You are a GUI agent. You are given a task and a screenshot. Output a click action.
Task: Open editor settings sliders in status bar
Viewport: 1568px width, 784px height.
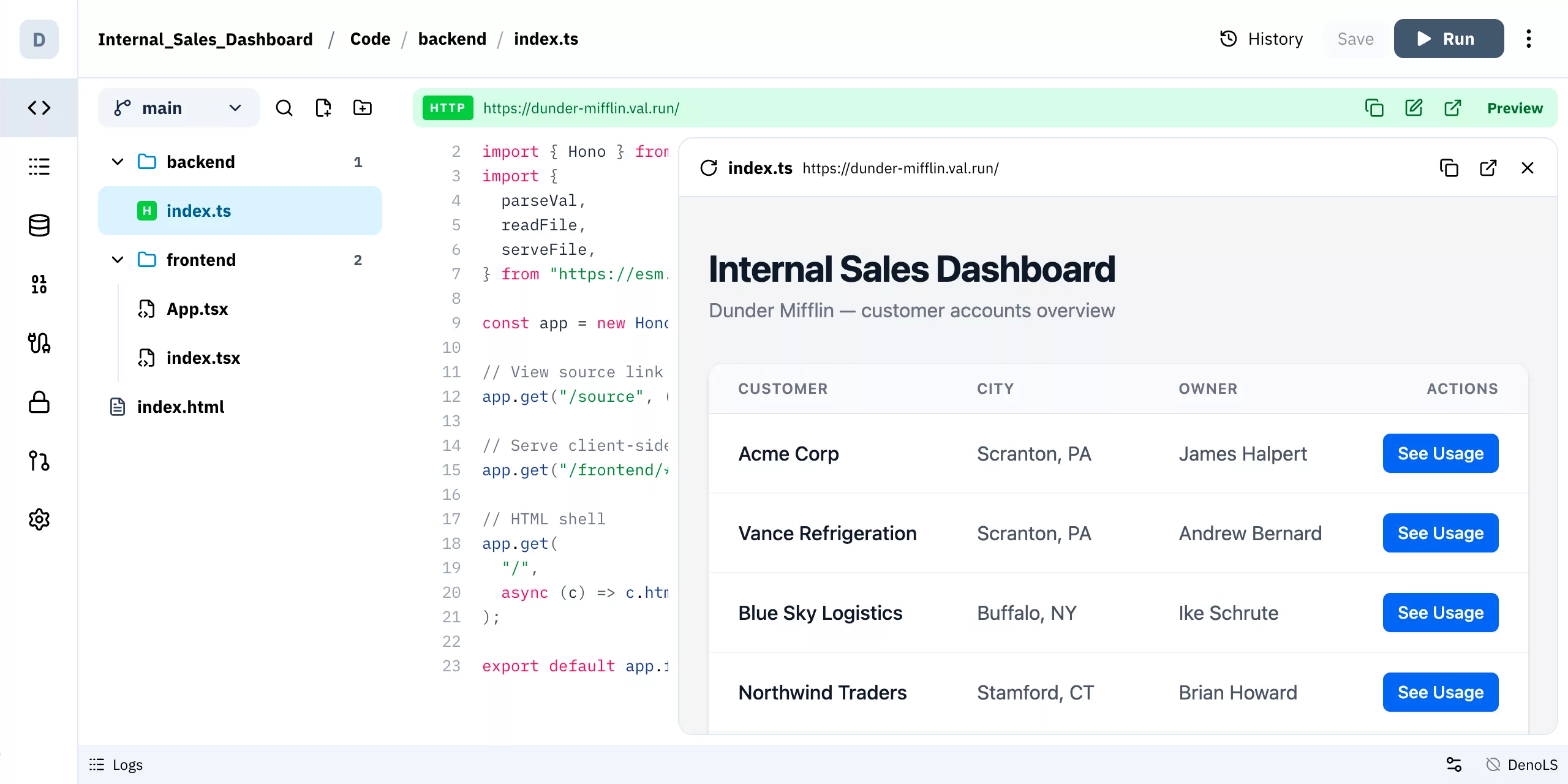coord(1453,764)
